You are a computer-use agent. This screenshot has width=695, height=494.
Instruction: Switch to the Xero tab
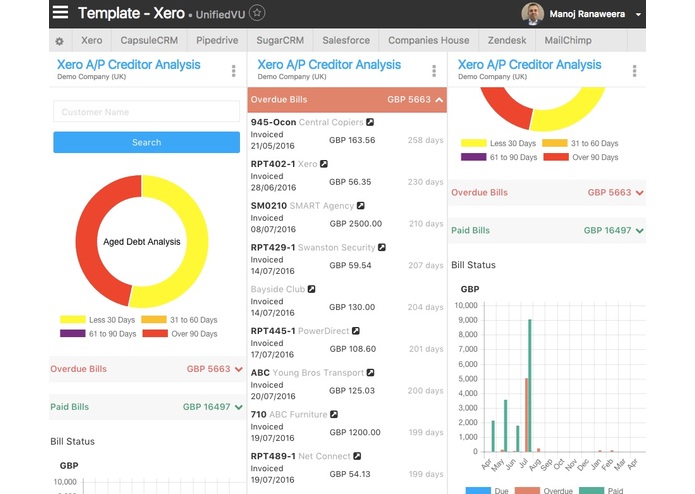(92, 40)
